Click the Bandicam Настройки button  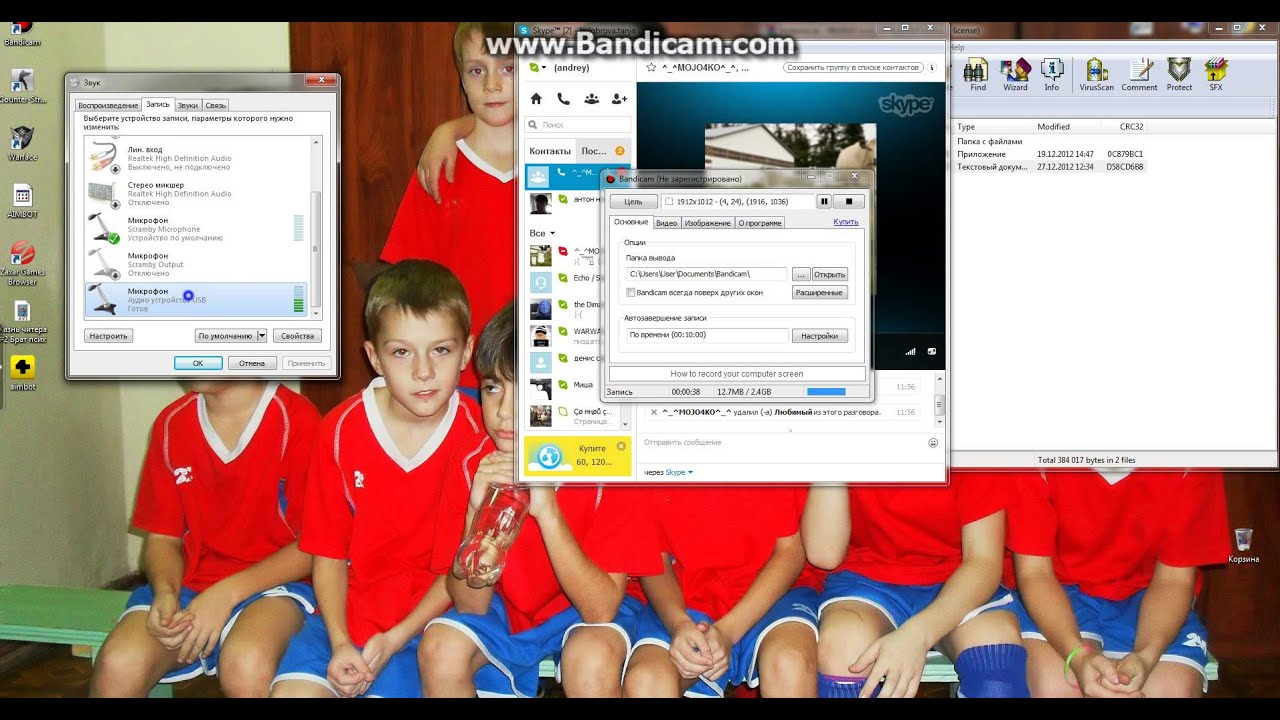click(820, 336)
